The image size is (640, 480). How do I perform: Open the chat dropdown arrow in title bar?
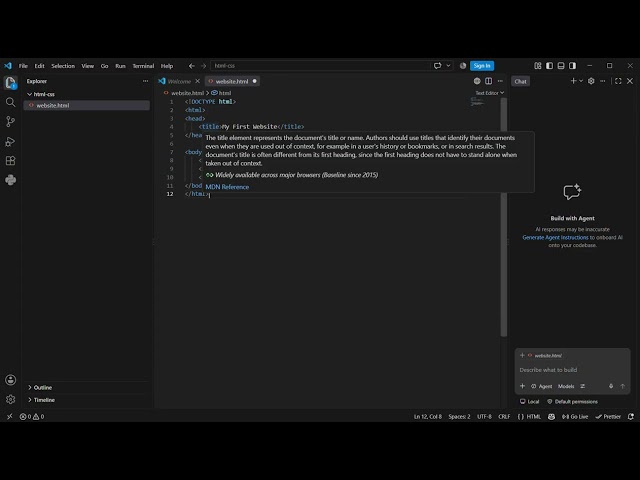[448, 66]
